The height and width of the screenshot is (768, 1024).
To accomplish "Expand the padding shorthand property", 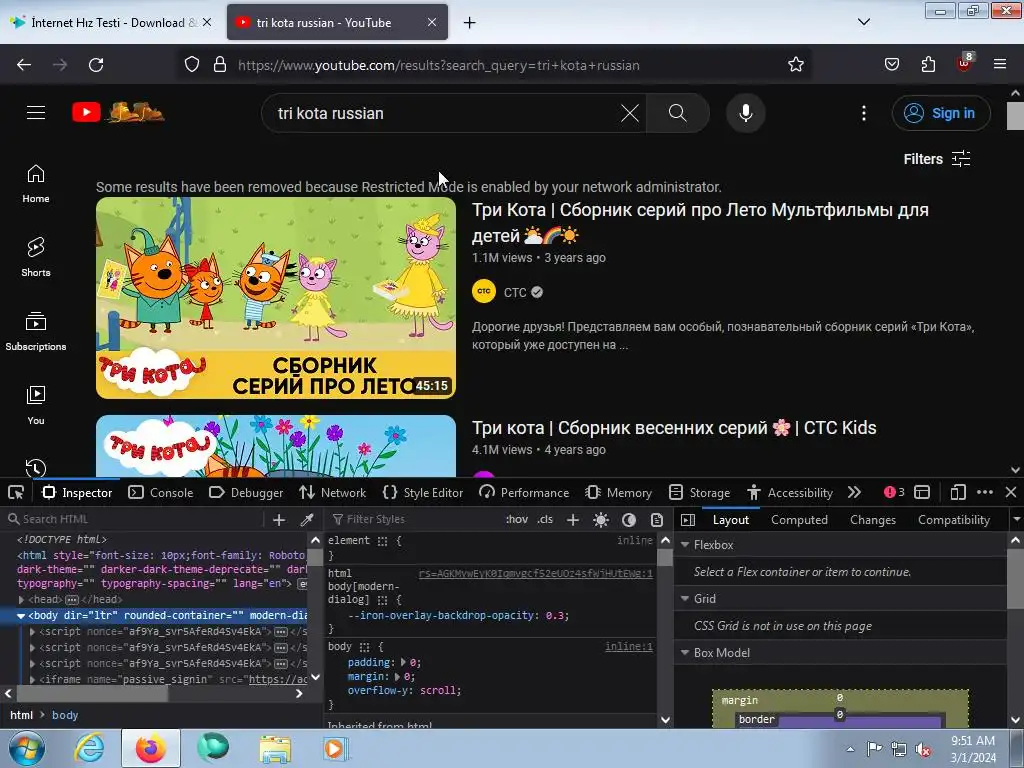I will (403, 662).
